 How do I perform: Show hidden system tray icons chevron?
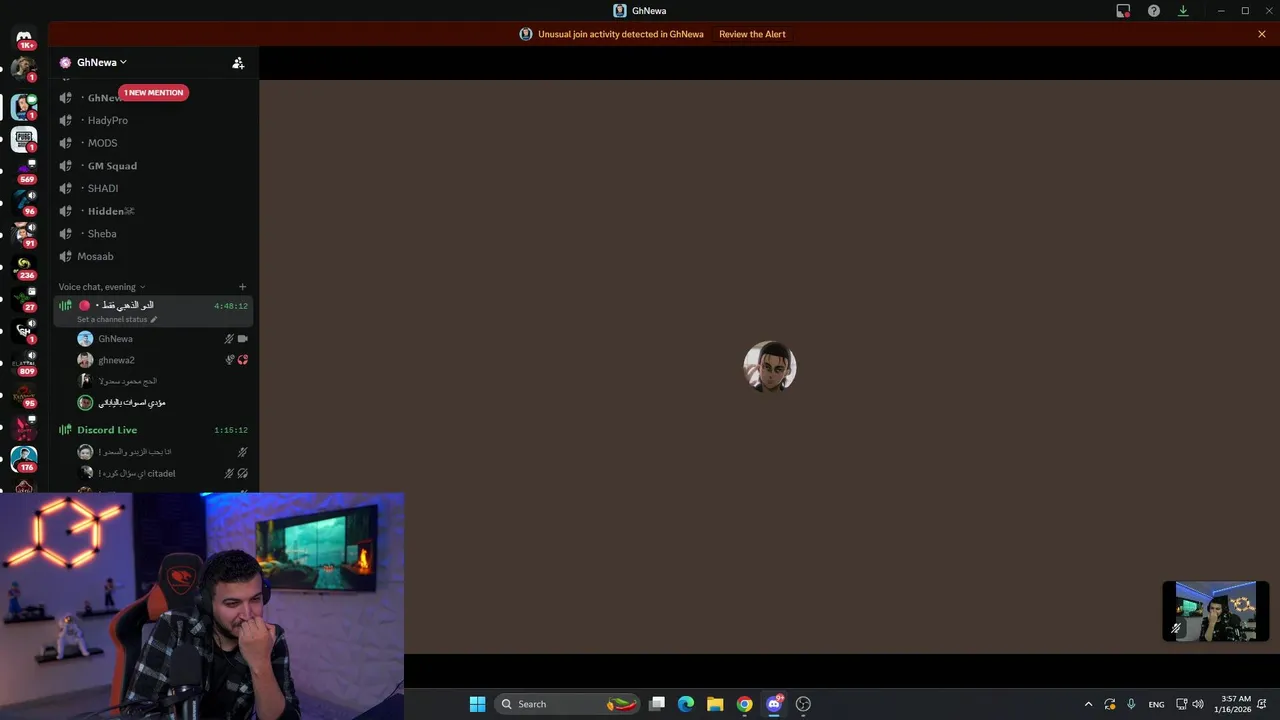pyautogui.click(x=1088, y=704)
